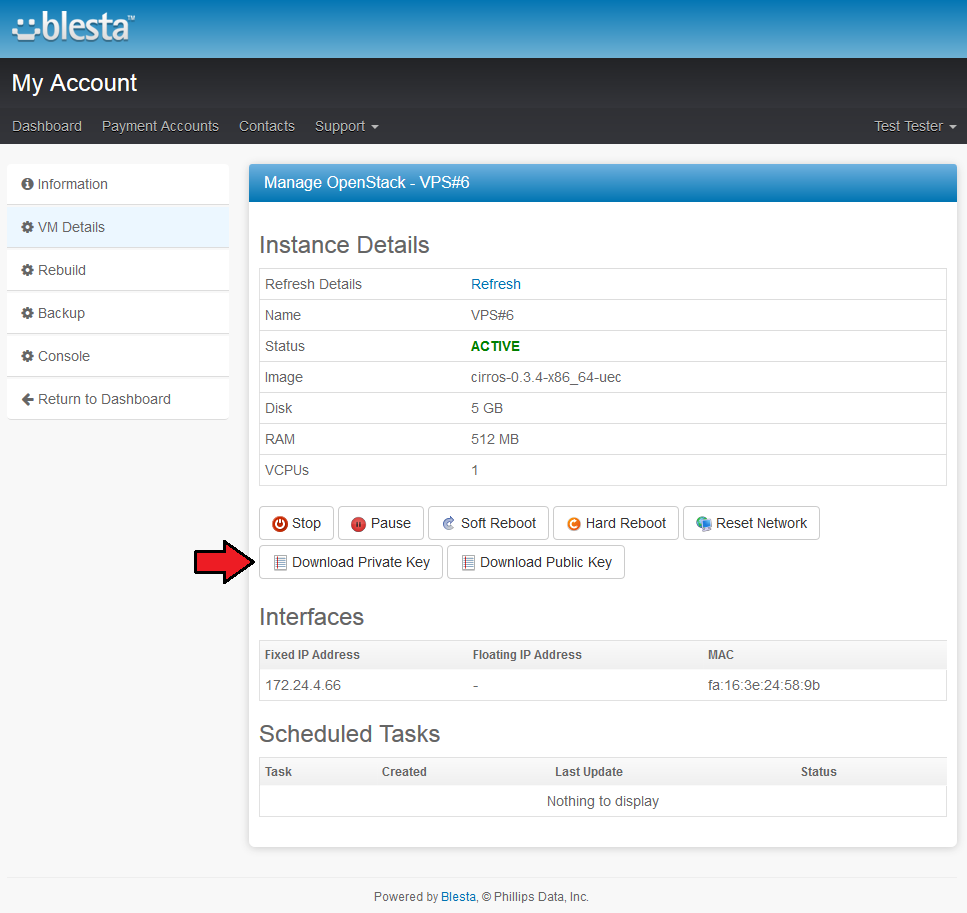Viewport: 967px width, 913px height.
Task: Click the Download Public Key document icon
Action: point(468,563)
